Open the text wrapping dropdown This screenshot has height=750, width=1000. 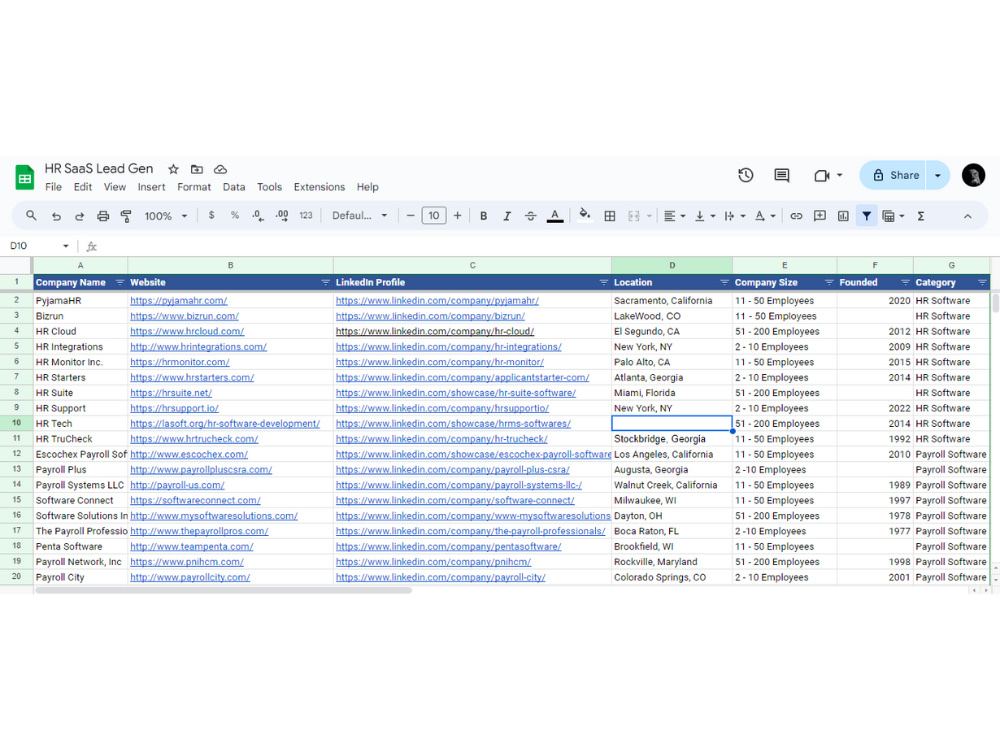click(735, 216)
